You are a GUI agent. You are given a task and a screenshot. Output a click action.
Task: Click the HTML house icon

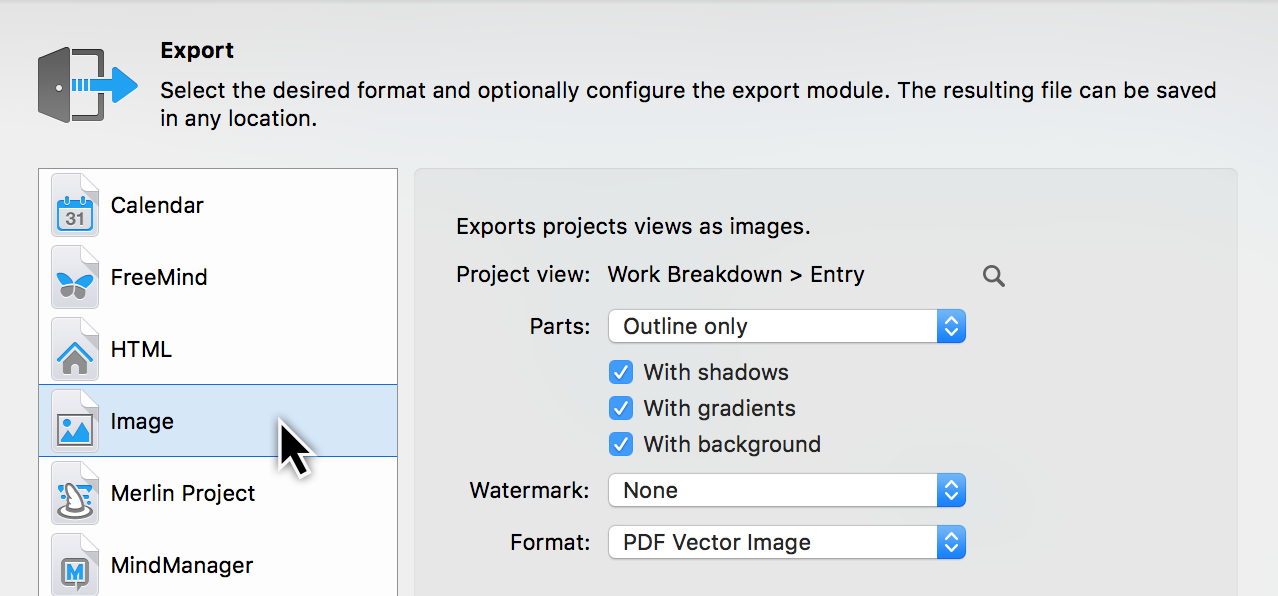pos(74,349)
